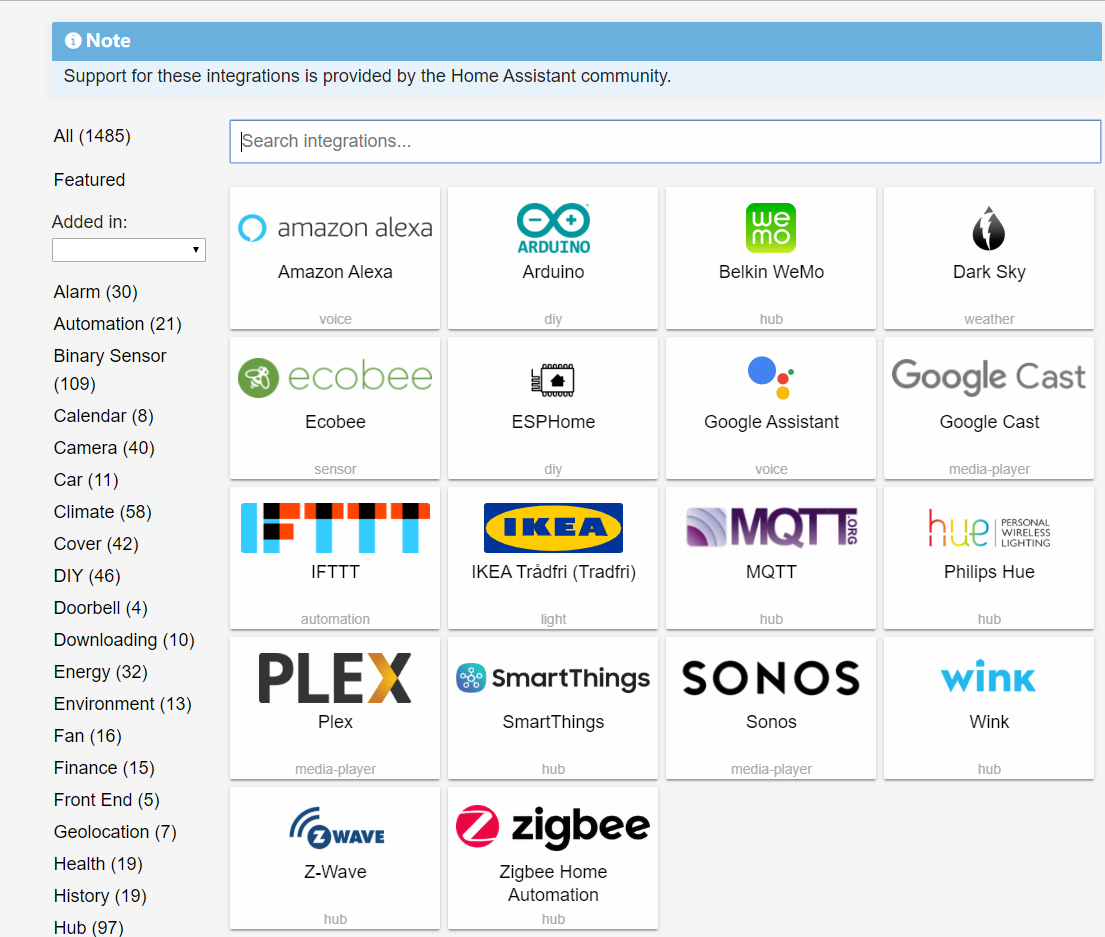This screenshot has height=937, width=1105.
Task: Click the IKEA logo
Action: [x=553, y=528]
